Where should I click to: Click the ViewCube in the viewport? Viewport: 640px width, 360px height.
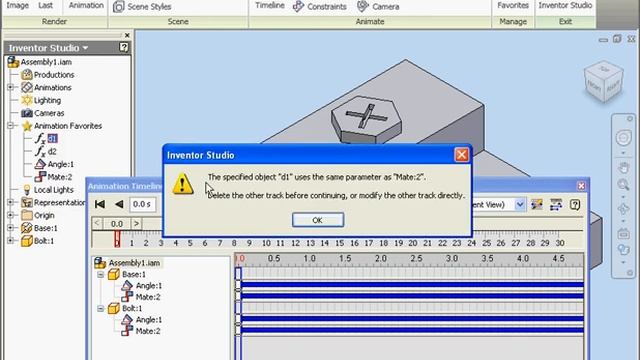pos(603,81)
